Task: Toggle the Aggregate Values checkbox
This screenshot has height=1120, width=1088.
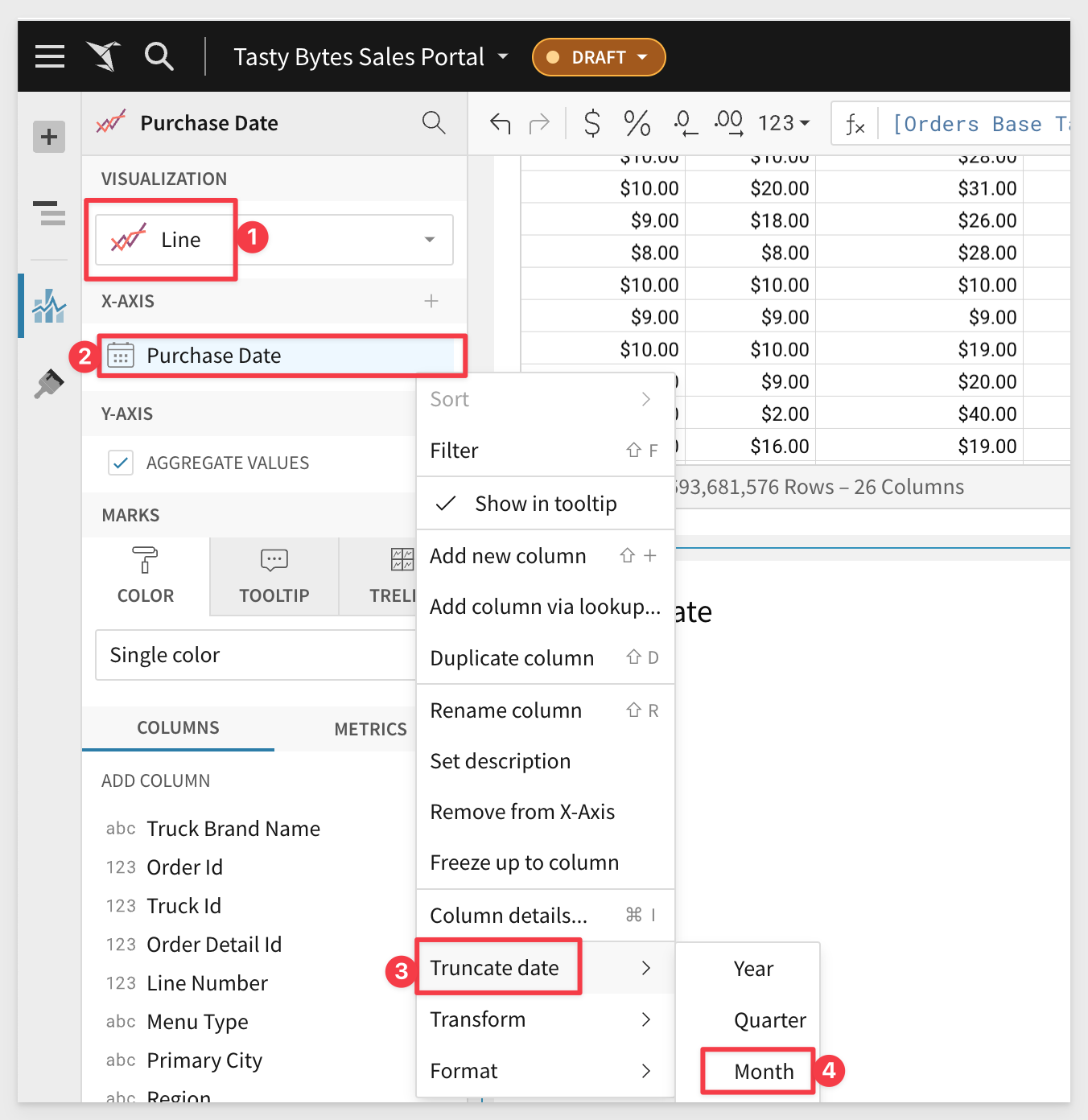Action: 121,463
